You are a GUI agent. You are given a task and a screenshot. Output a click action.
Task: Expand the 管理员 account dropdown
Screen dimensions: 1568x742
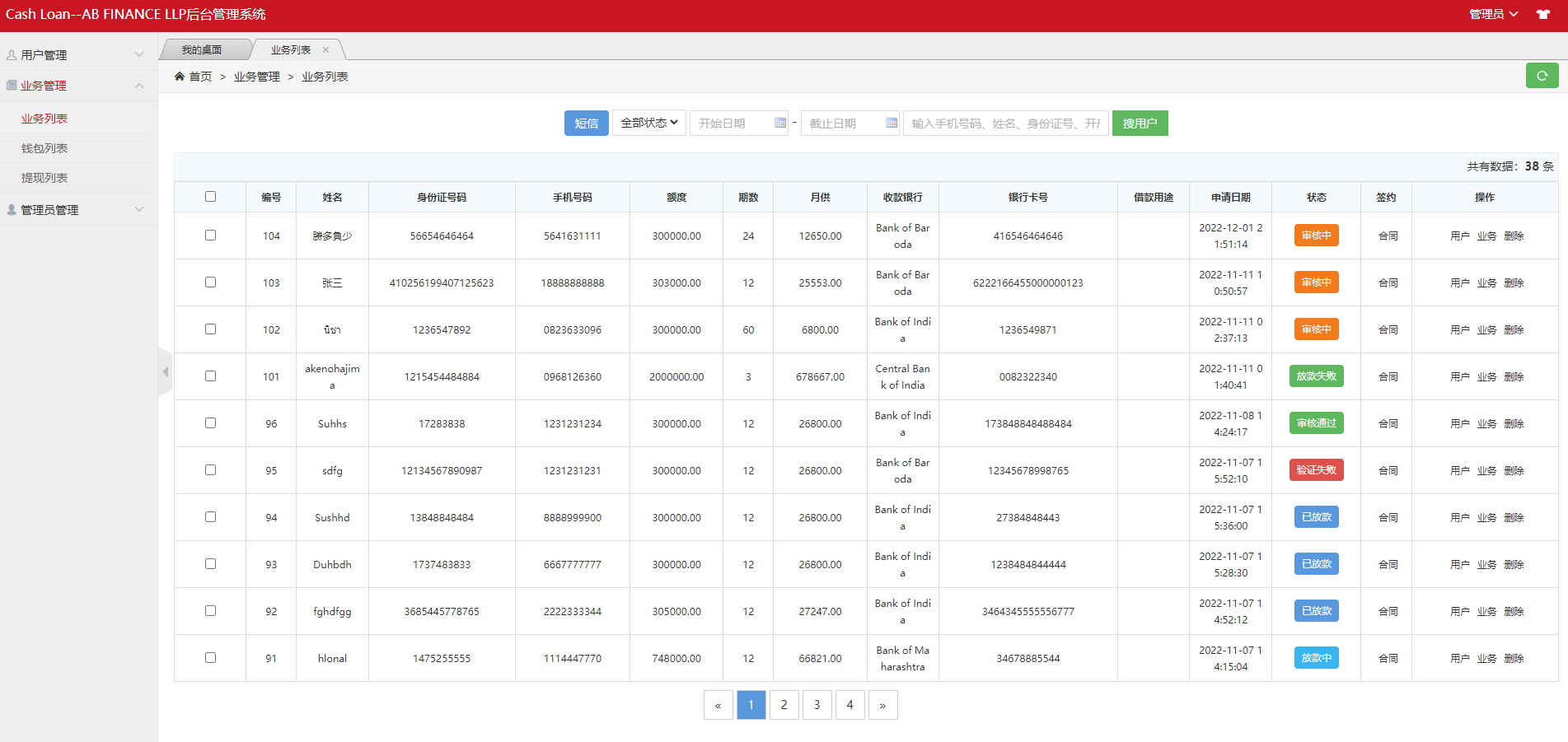pos(1493,15)
